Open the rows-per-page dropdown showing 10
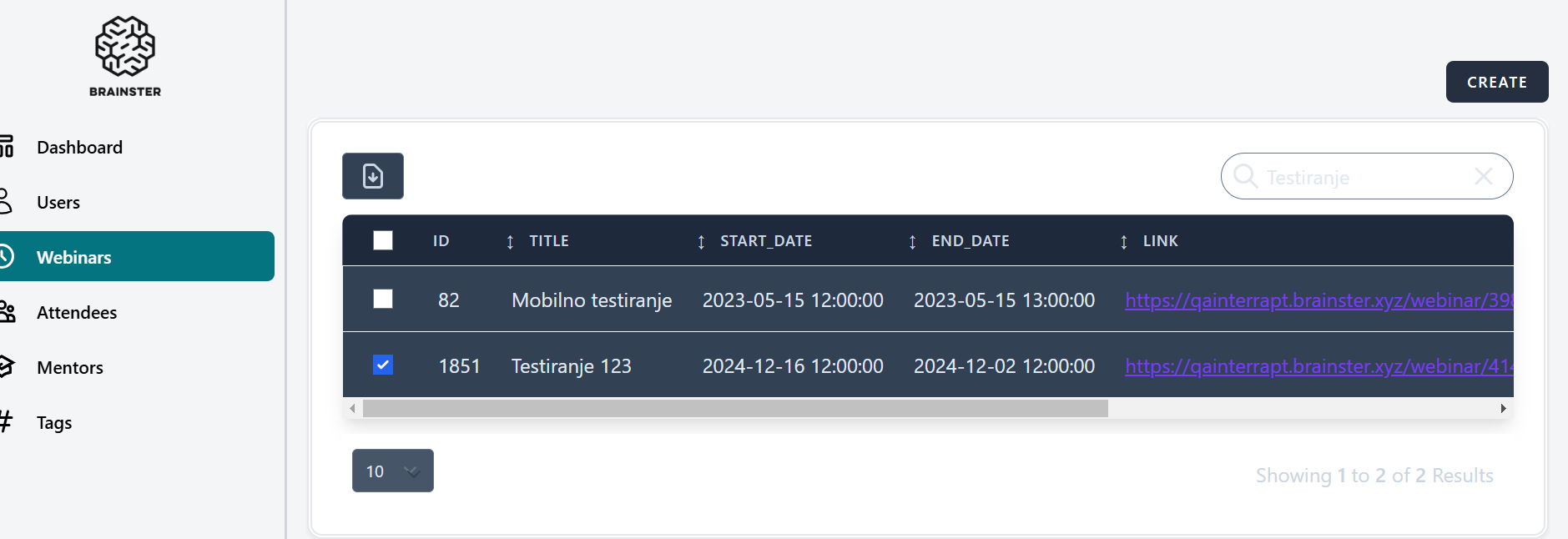This screenshot has height=539, width=1568. coord(392,471)
